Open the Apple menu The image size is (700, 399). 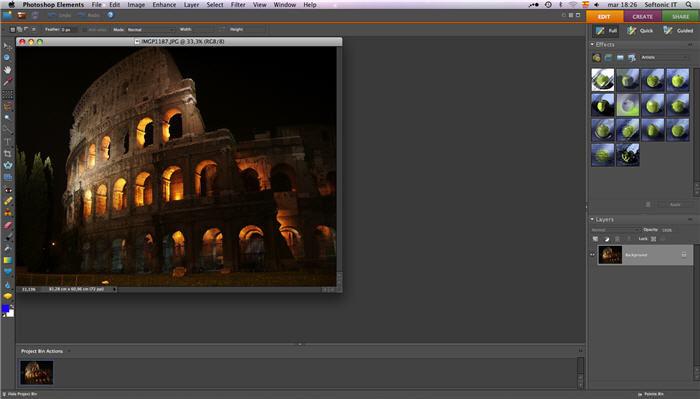(12, 4)
